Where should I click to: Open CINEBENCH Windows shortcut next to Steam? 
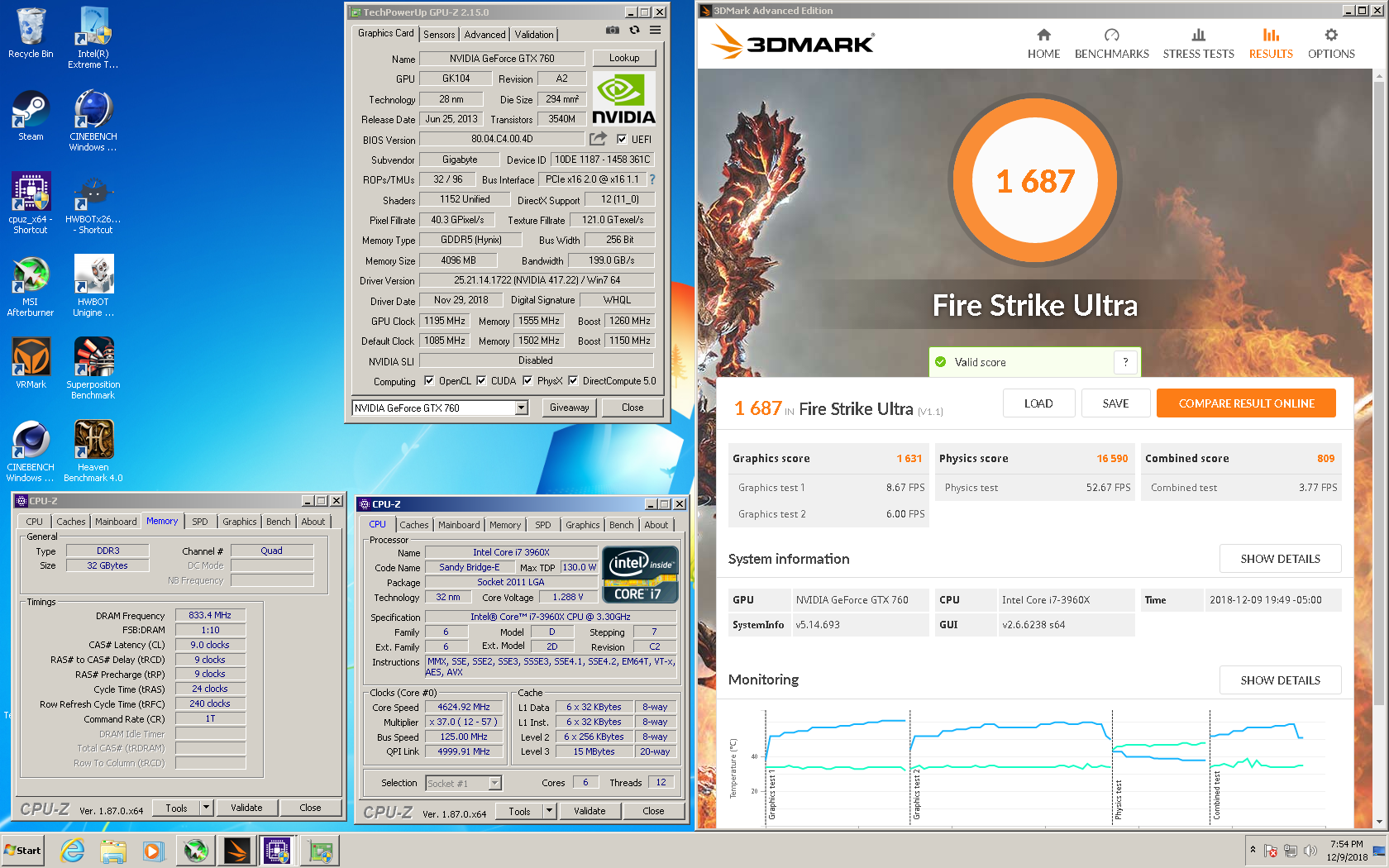point(93,121)
